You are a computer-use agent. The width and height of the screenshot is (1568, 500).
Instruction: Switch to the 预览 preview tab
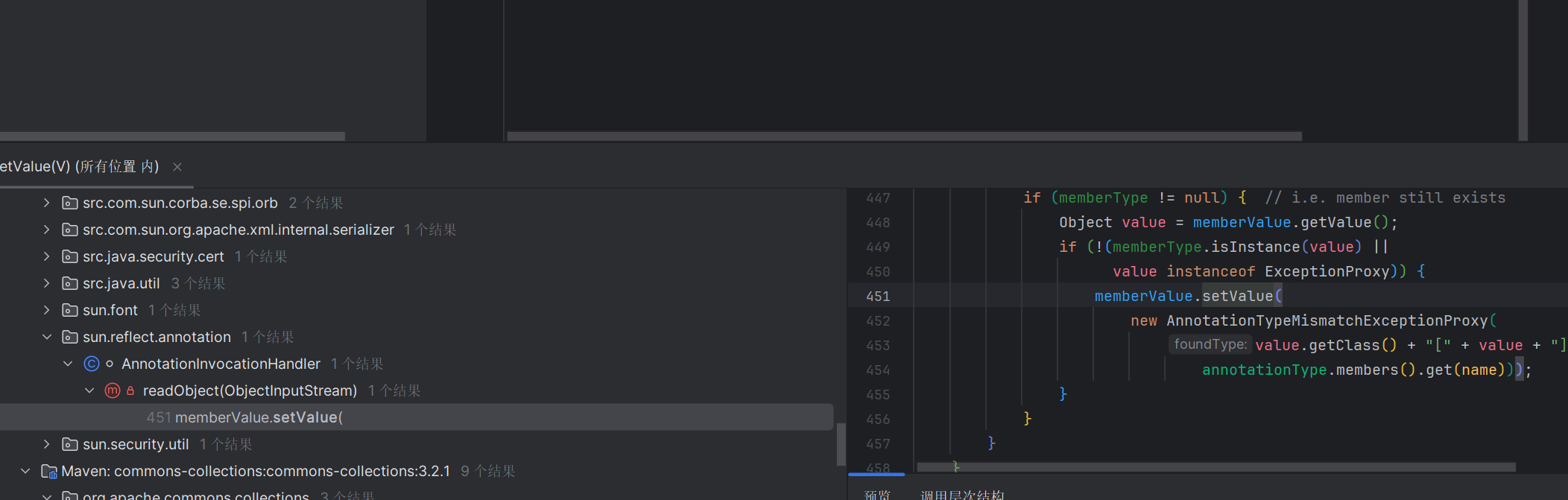(x=877, y=494)
